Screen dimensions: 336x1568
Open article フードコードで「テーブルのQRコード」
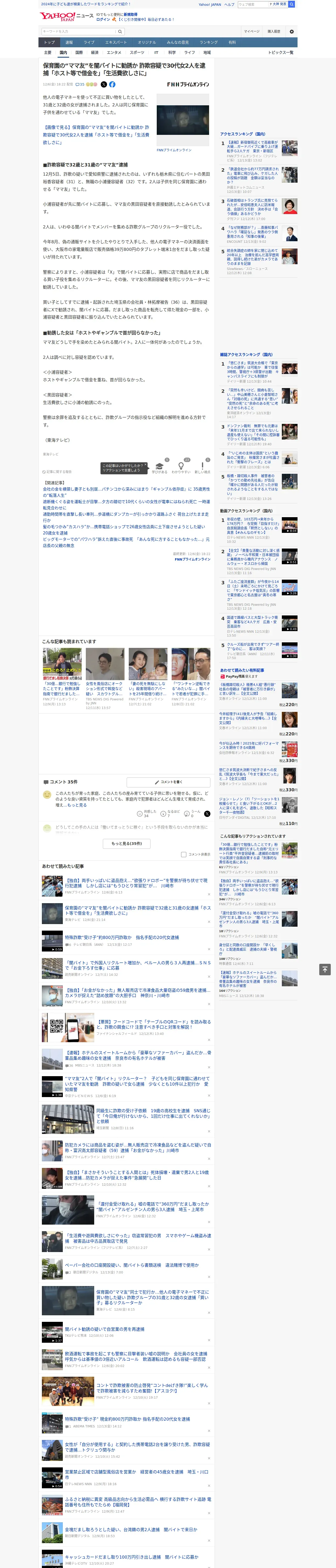[x=154, y=1024]
